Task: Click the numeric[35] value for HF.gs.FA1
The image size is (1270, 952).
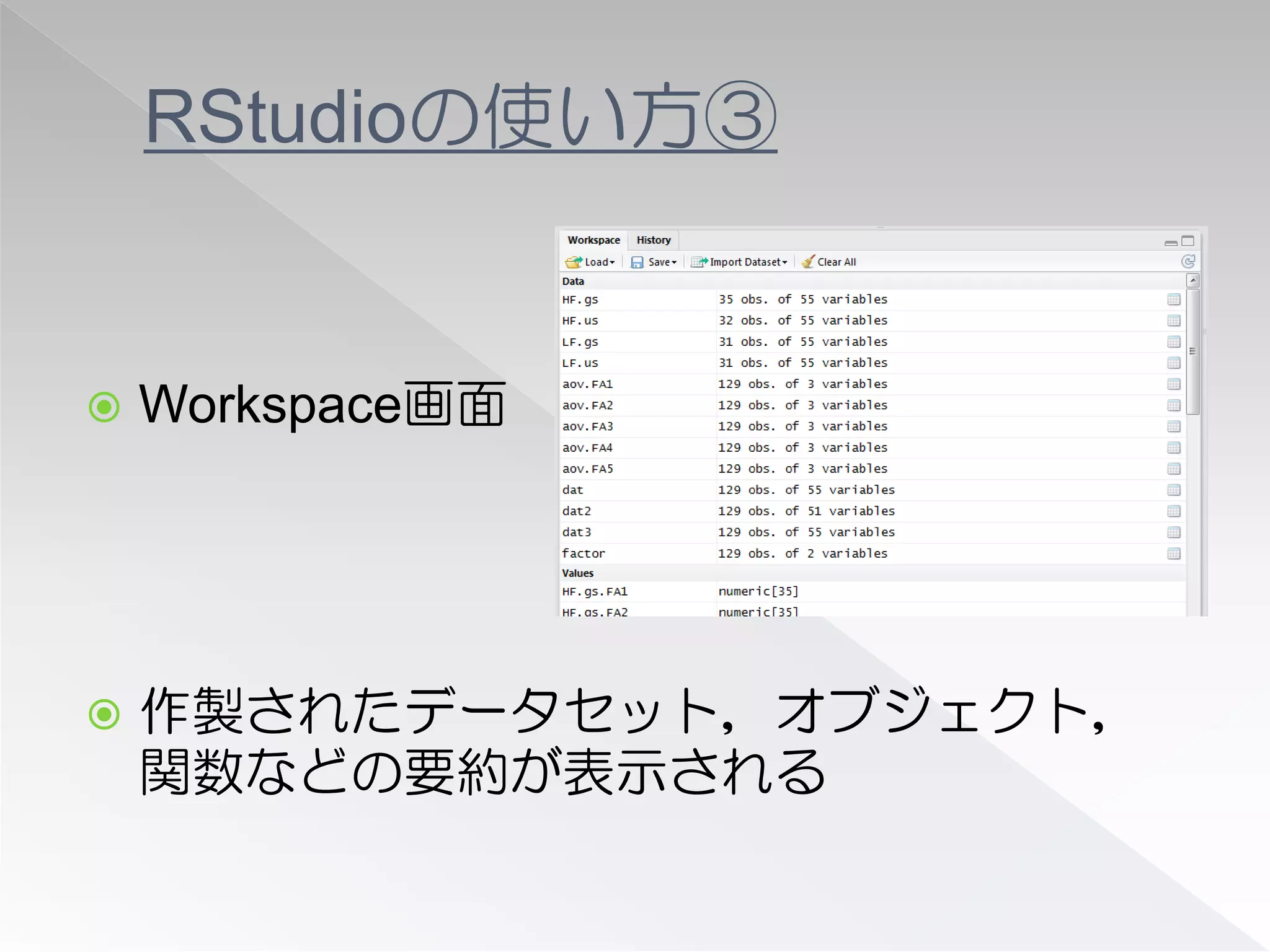Action: [758, 591]
